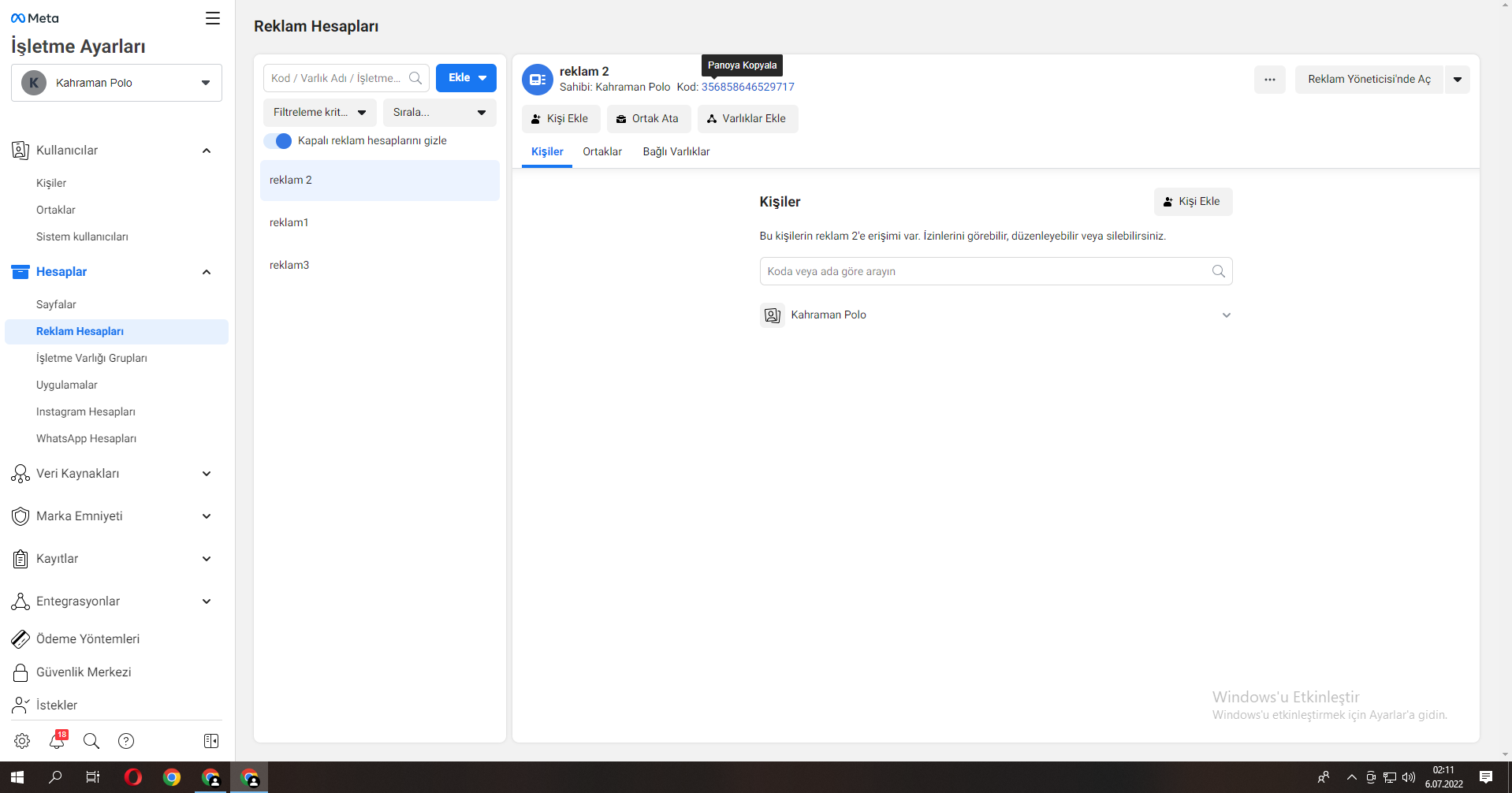Collapse the Hesaplar section
This screenshot has height=793, width=1512.
[207, 272]
